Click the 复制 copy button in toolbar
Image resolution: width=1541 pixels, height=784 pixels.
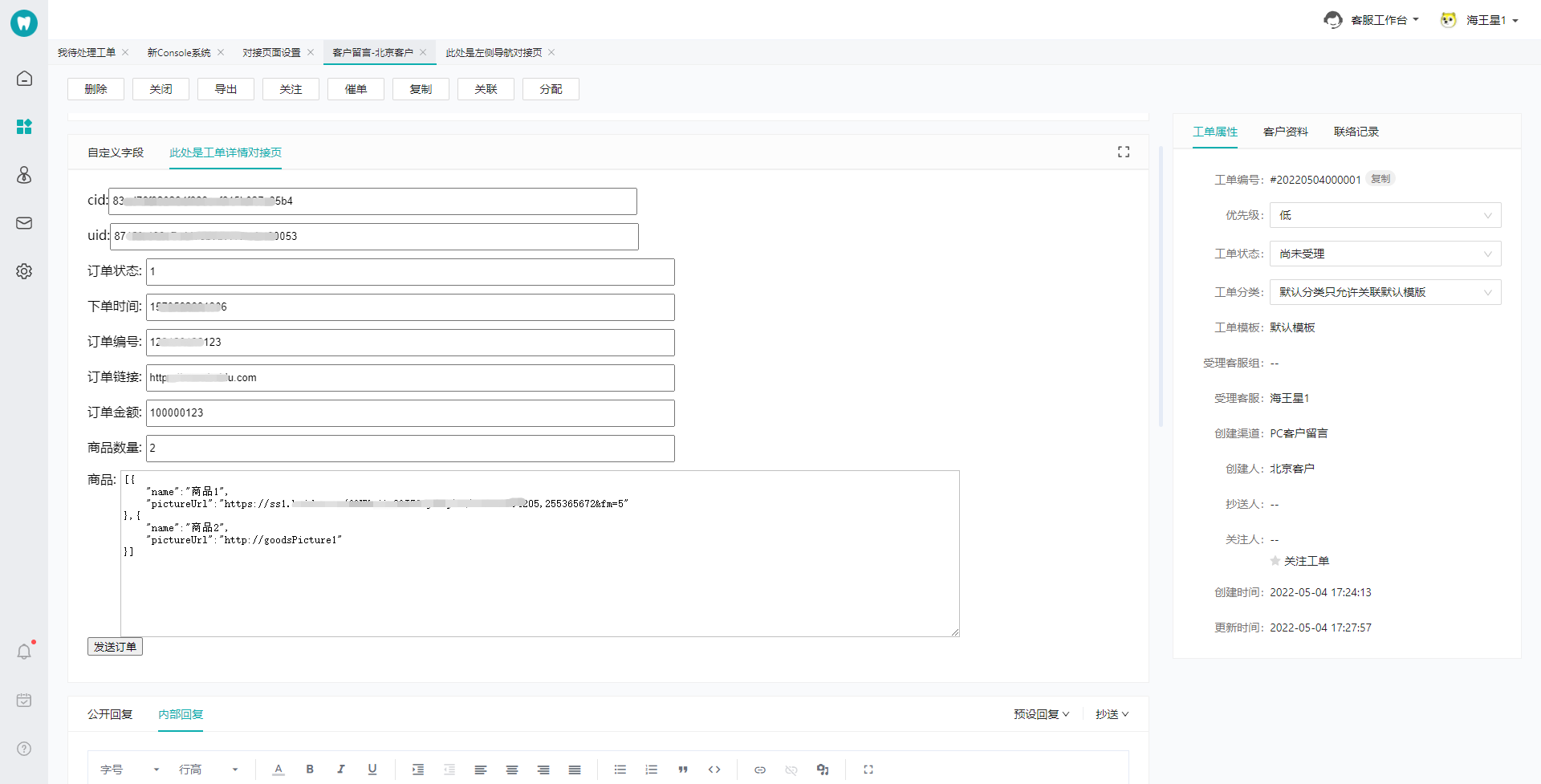coord(421,89)
